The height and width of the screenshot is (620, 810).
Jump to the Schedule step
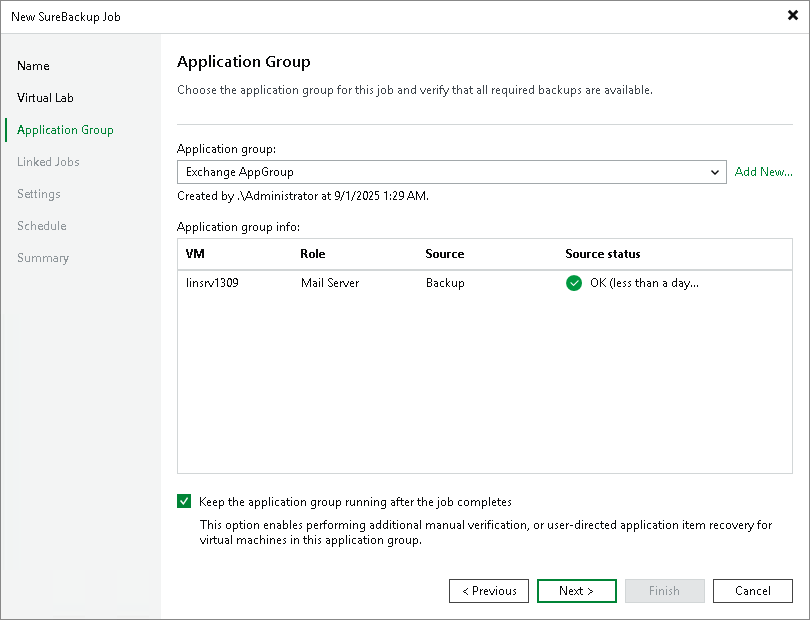pyautogui.click(x=41, y=225)
